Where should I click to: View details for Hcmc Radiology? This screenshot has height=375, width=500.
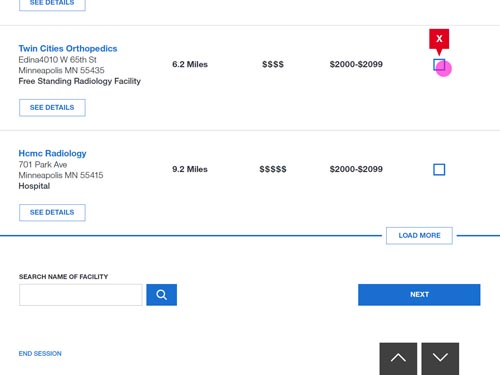[x=52, y=212]
